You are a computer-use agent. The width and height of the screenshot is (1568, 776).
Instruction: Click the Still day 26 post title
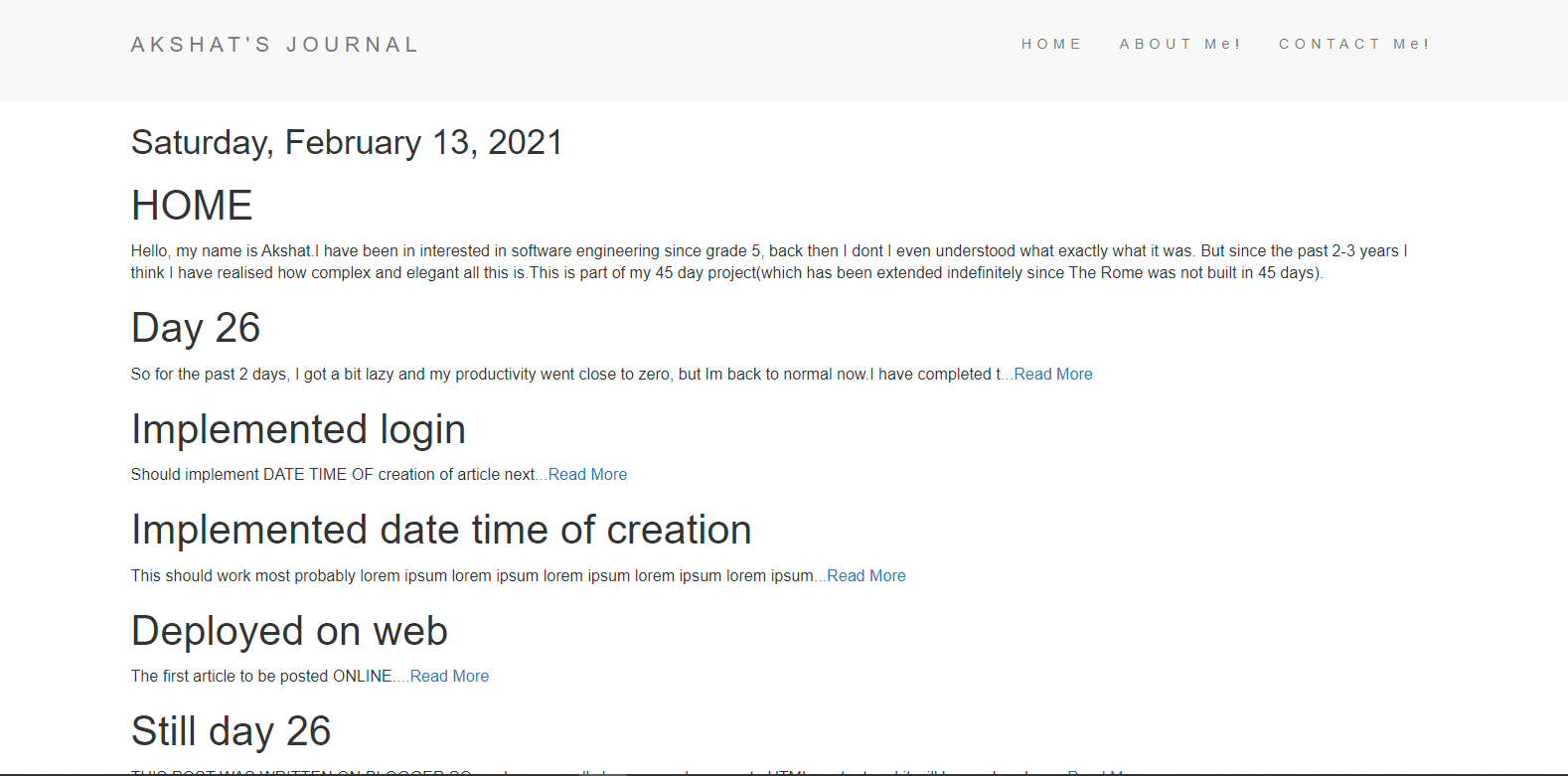click(x=231, y=731)
